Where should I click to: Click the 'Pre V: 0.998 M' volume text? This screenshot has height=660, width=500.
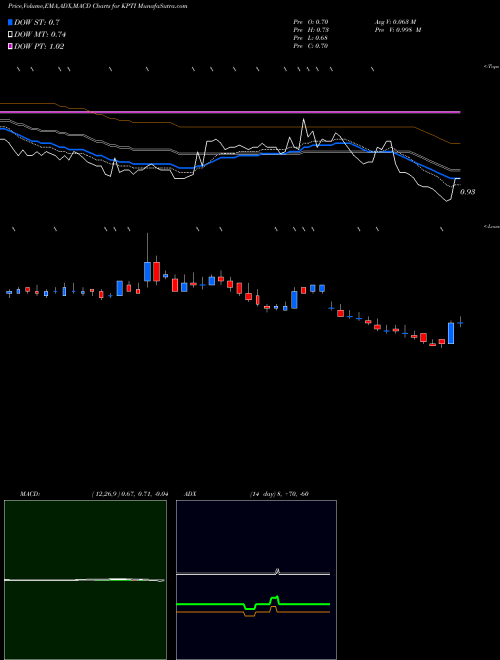click(x=398, y=30)
